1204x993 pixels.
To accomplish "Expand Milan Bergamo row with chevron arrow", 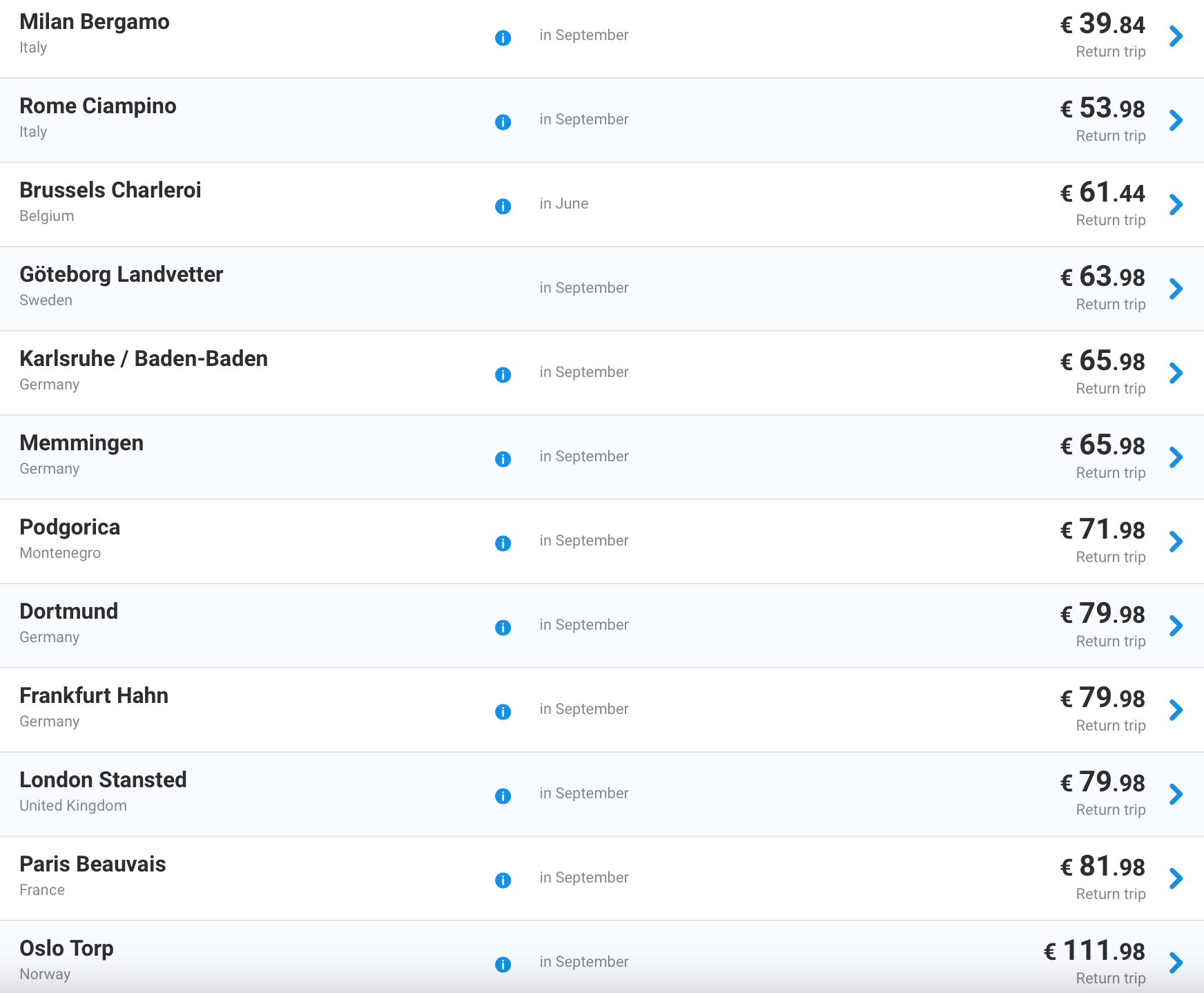I will (x=1176, y=36).
